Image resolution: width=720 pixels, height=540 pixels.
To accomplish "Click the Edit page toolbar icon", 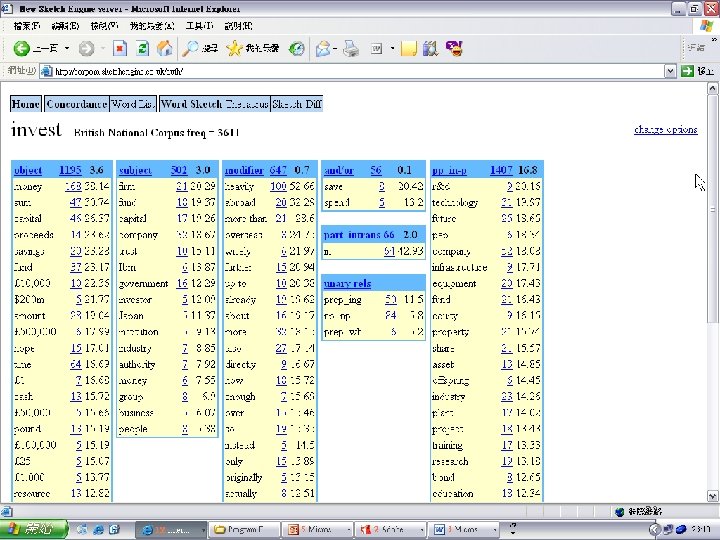I will [377, 48].
